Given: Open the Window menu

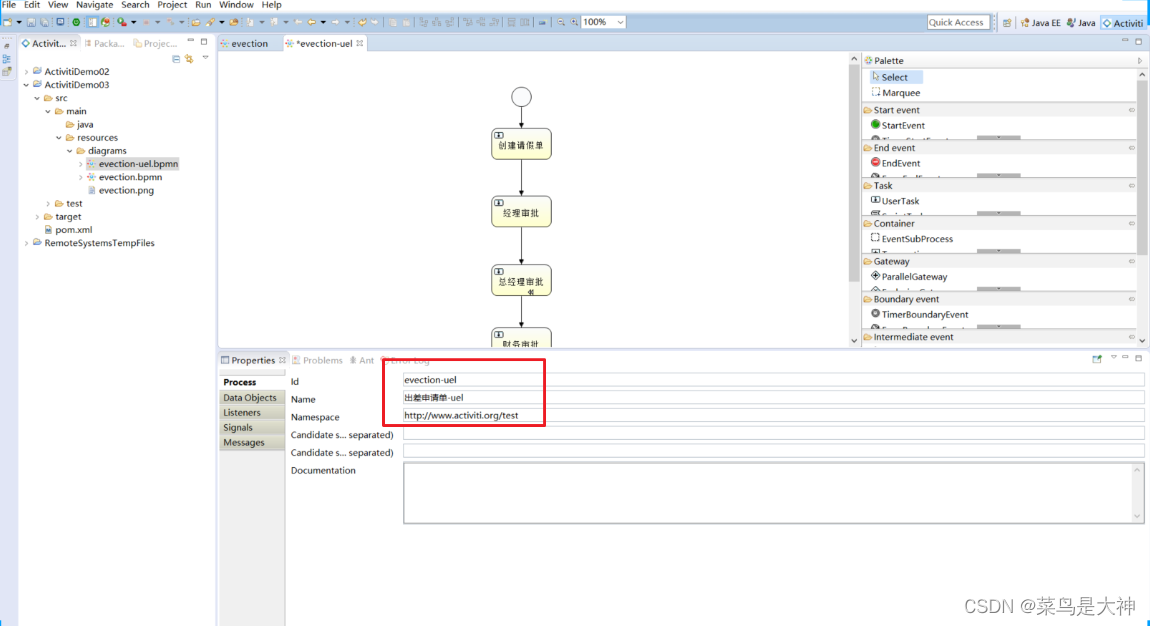Looking at the screenshot, I should [x=235, y=5].
